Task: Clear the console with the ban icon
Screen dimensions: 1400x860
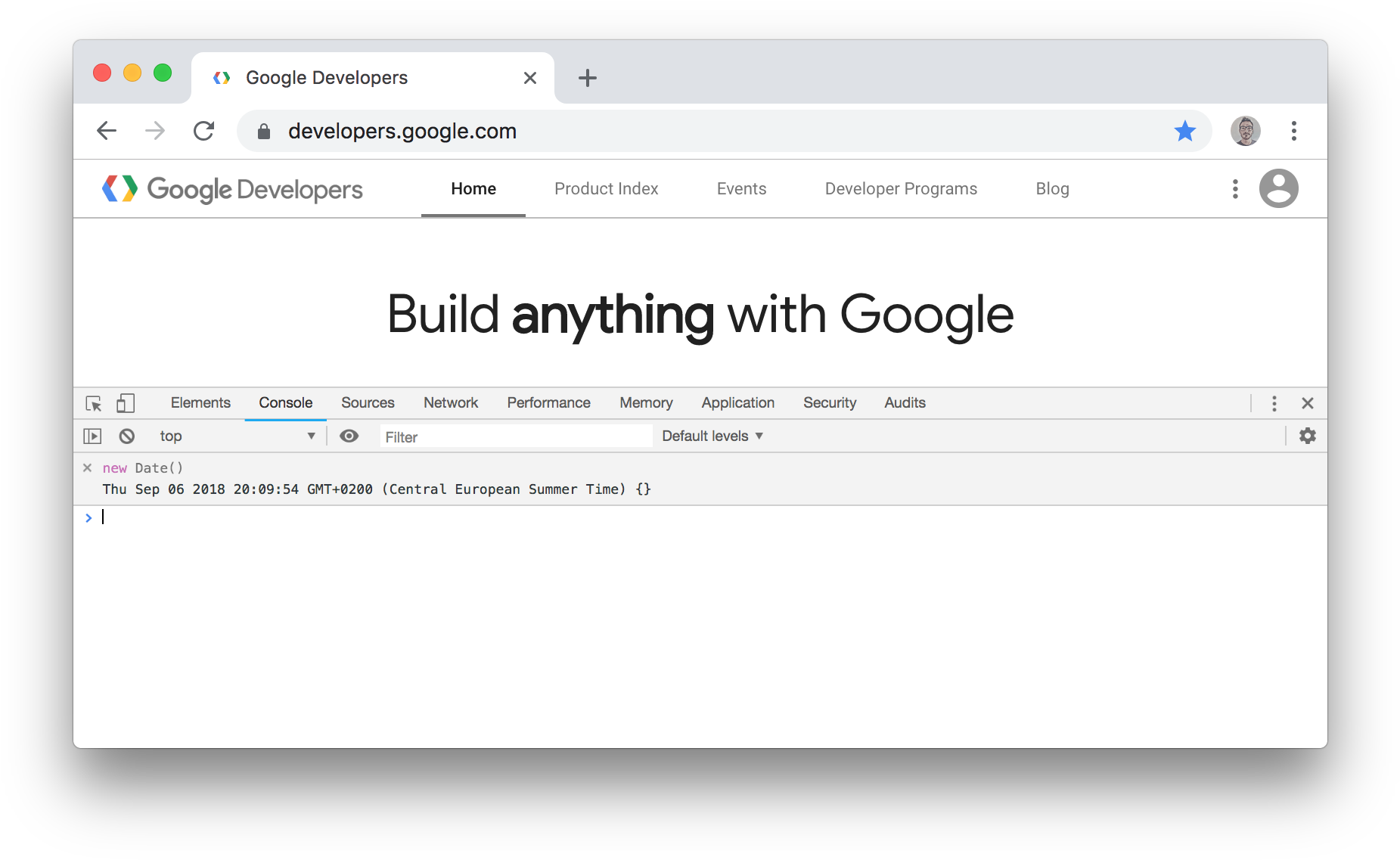Action: click(x=127, y=436)
